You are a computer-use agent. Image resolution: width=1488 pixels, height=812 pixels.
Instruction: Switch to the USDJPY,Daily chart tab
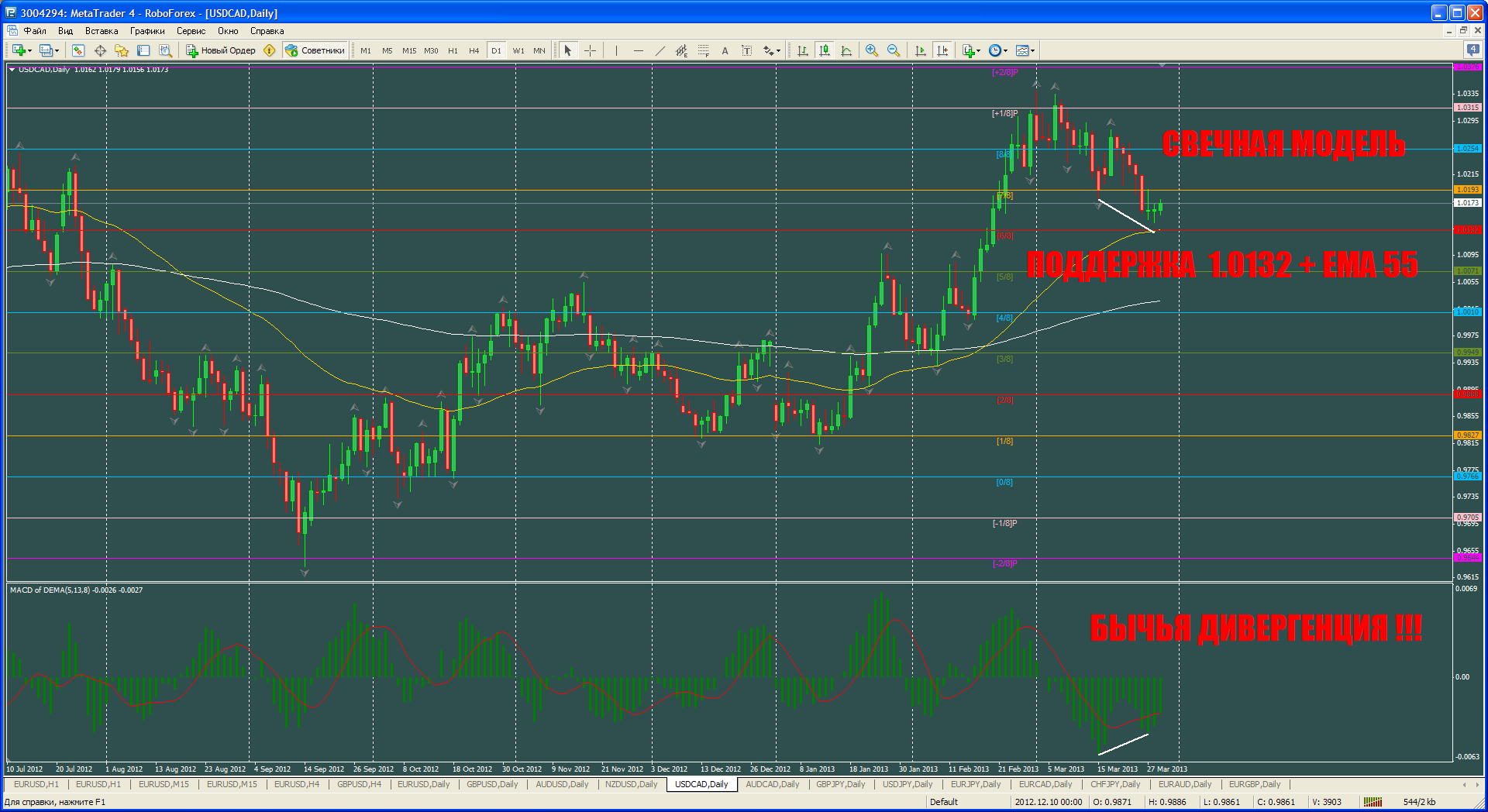tap(908, 784)
